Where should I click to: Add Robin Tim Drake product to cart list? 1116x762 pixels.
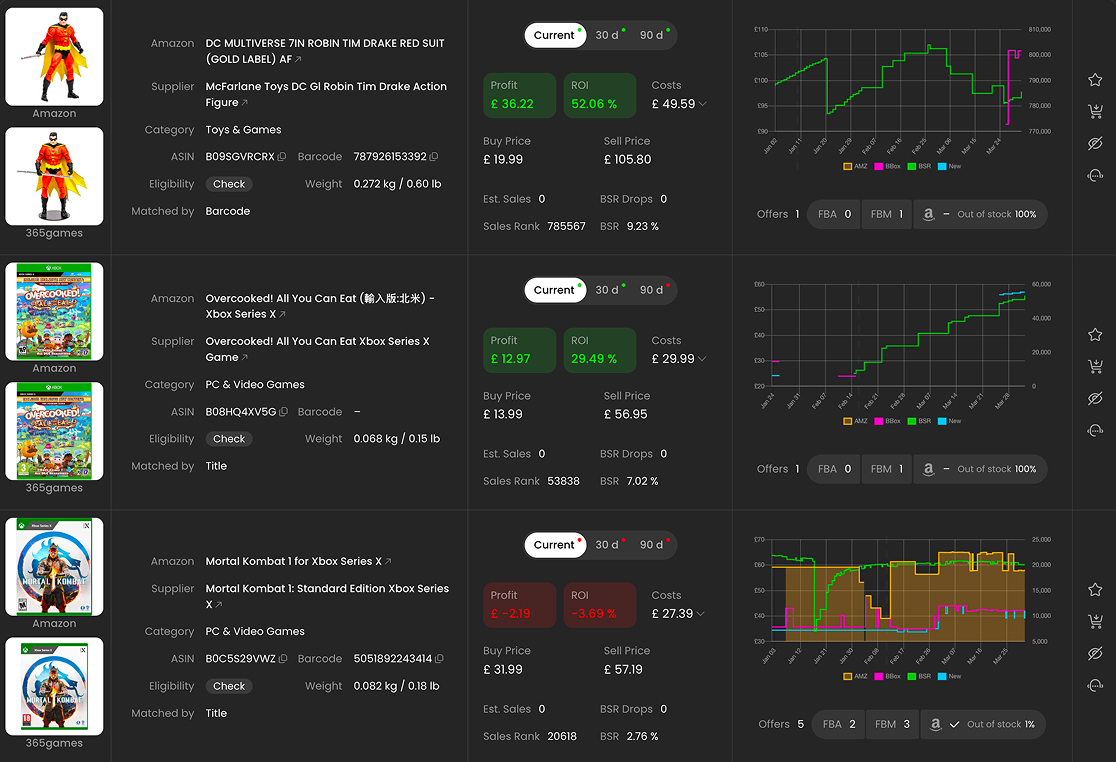(1095, 111)
